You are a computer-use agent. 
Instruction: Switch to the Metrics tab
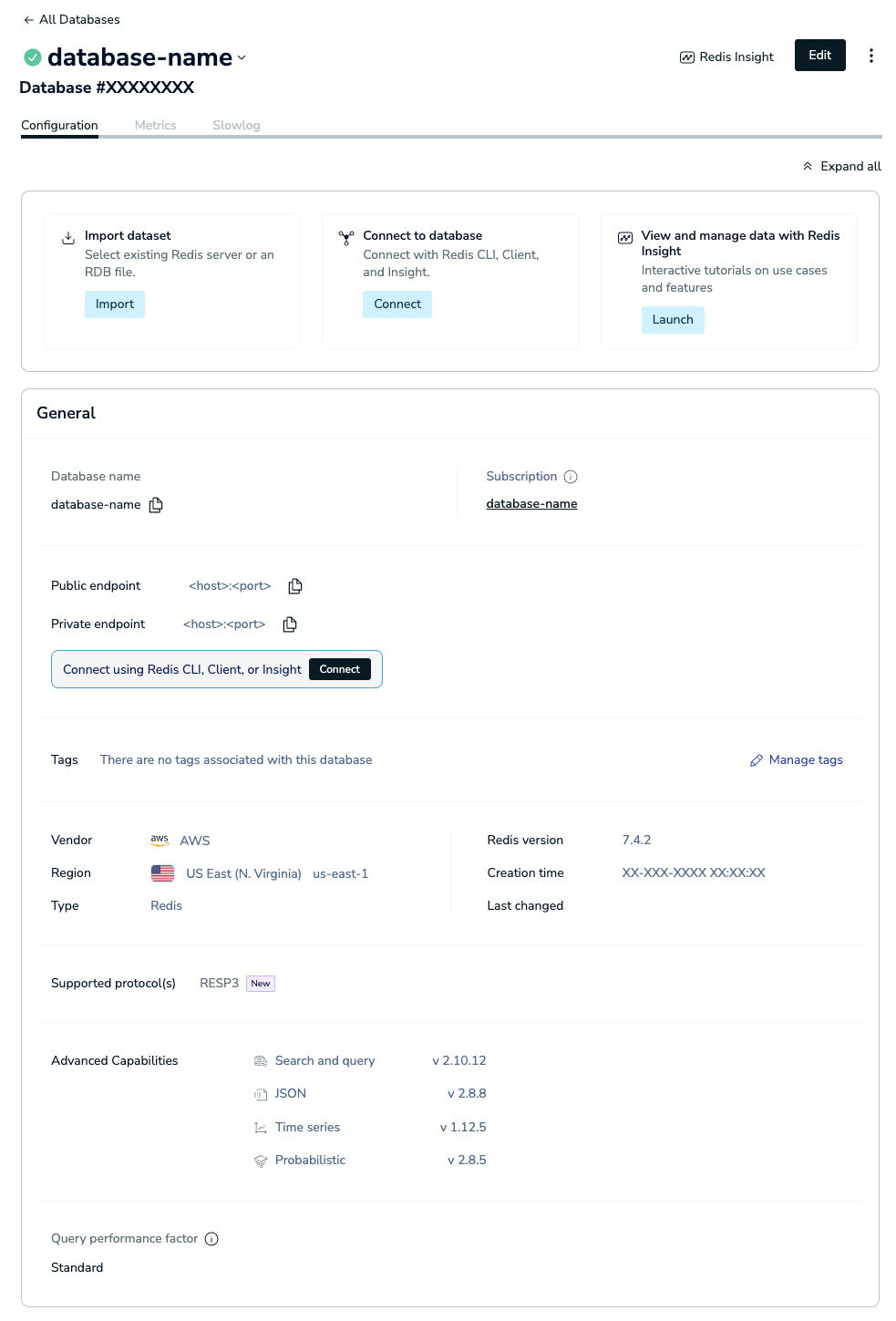tap(155, 125)
